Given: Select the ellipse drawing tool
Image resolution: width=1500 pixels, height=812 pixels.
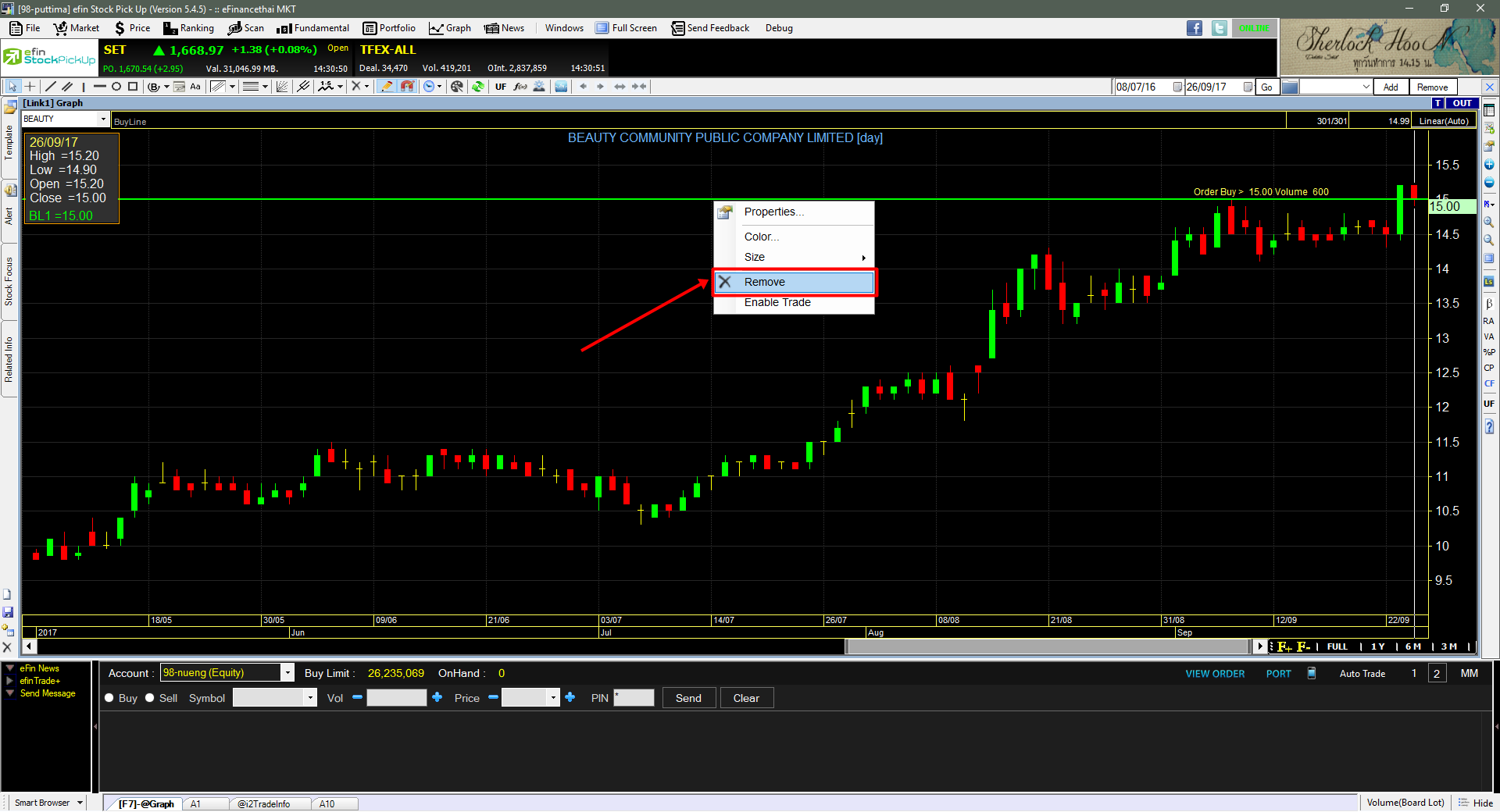Looking at the screenshot, I should click(116, 87).
